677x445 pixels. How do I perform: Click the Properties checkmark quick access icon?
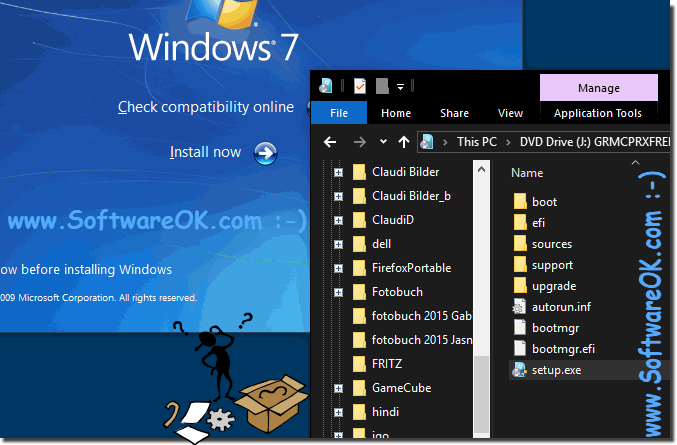pos(360,86)
